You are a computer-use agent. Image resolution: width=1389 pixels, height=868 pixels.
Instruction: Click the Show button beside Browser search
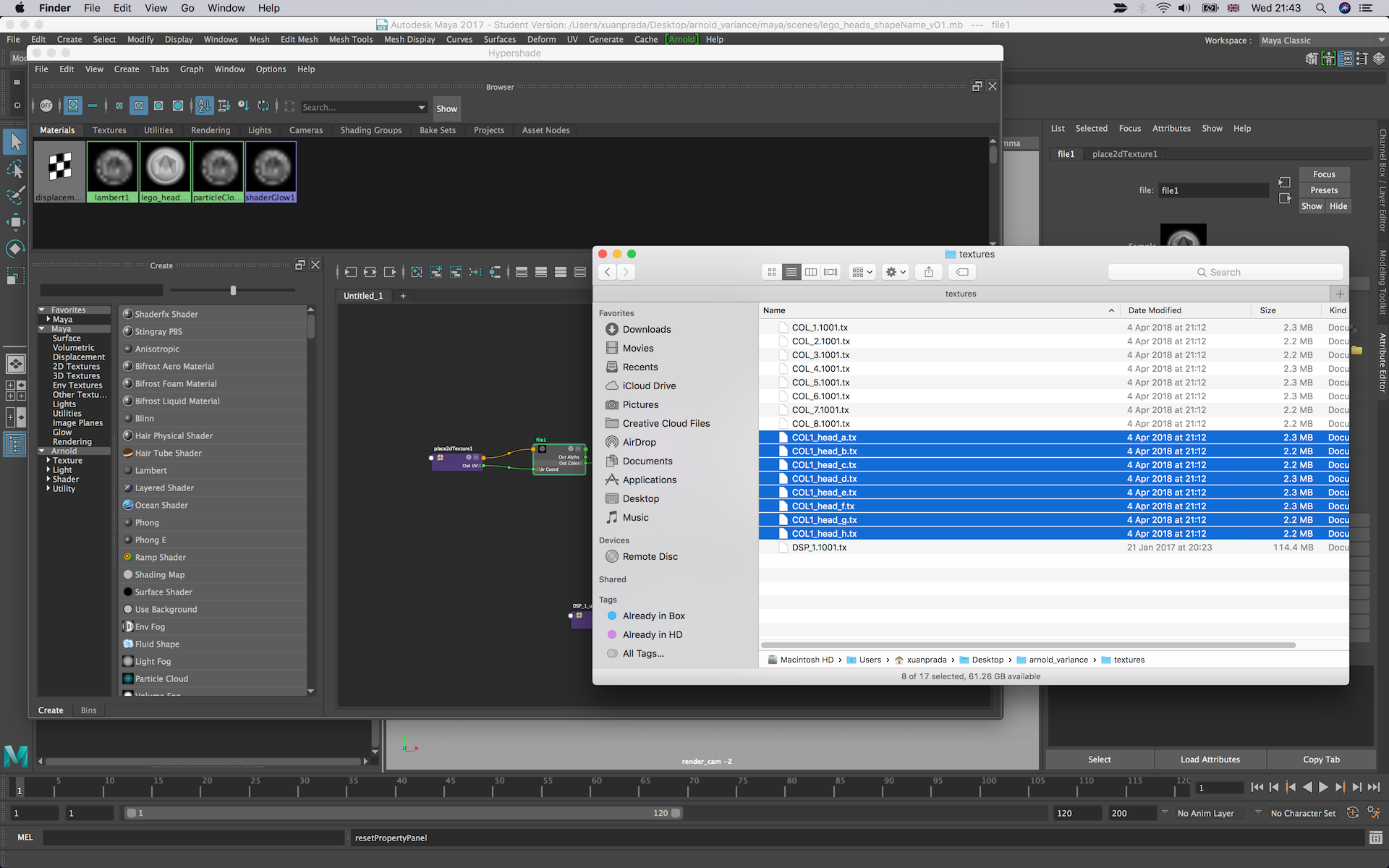tap(446, 109)
